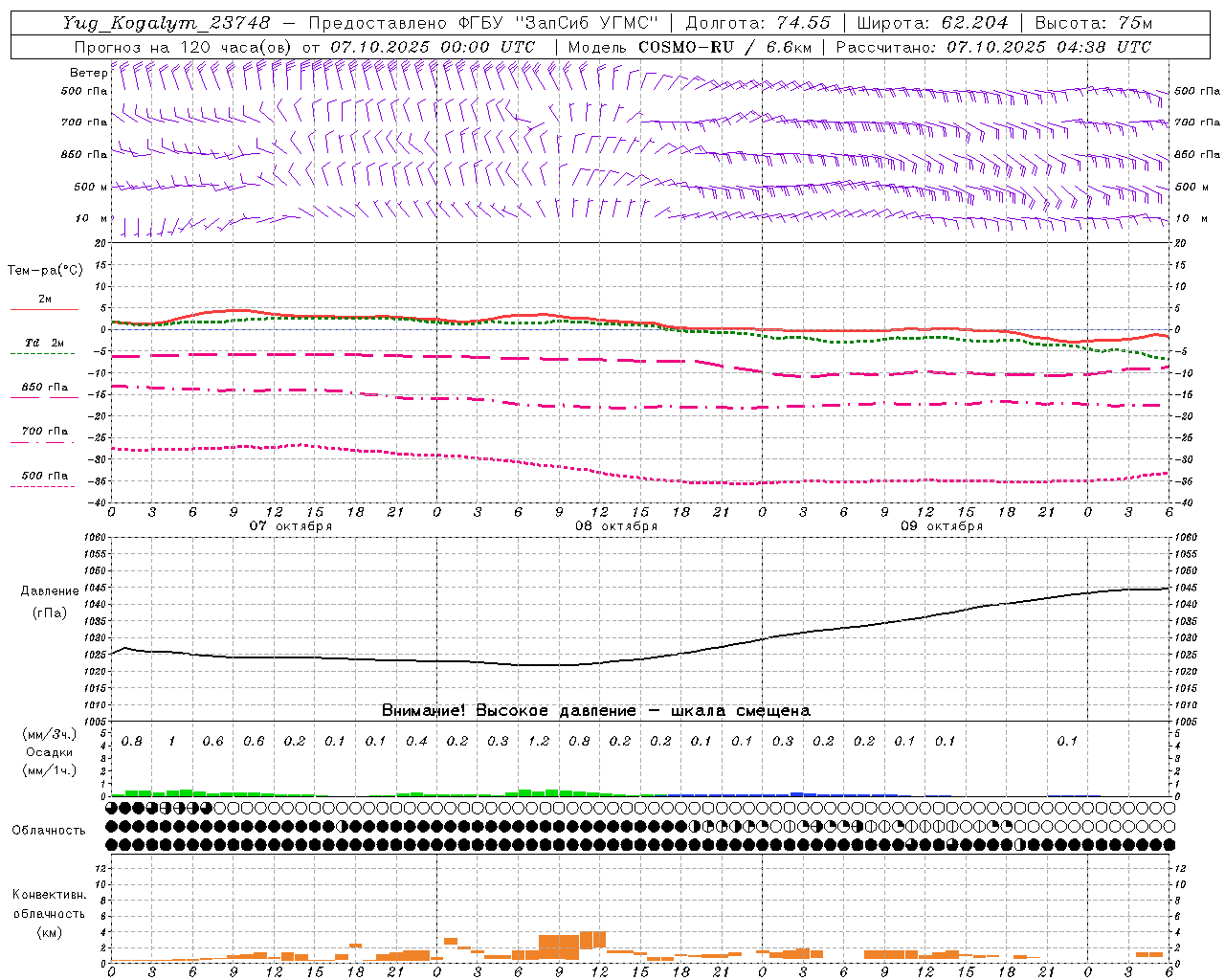Click the (мм/3ч.) precipitation unit label
This screenshot has width=1225, height=980.
pyautogui.click(x=50, y=734)
